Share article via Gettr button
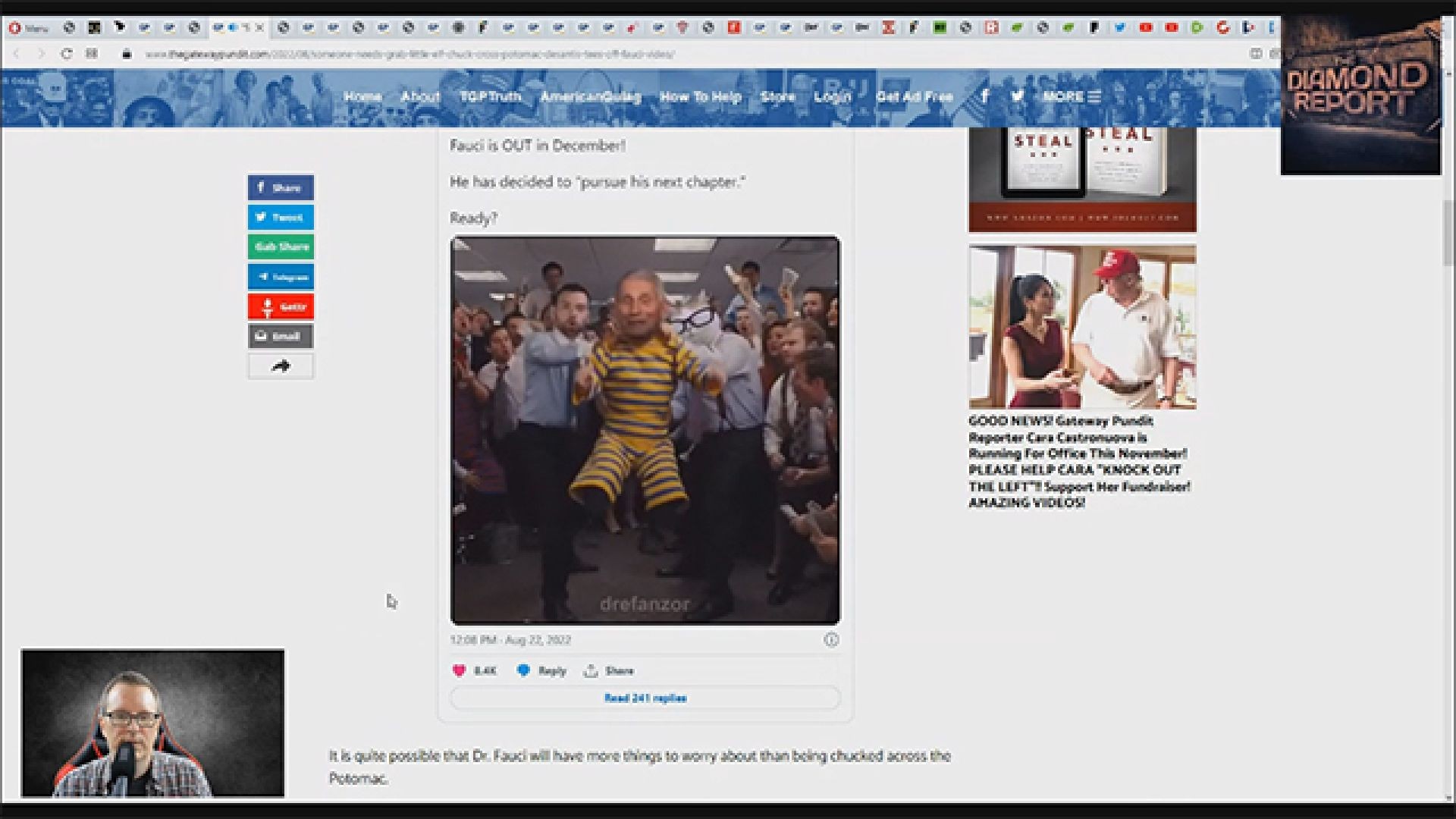 point(281,306)
